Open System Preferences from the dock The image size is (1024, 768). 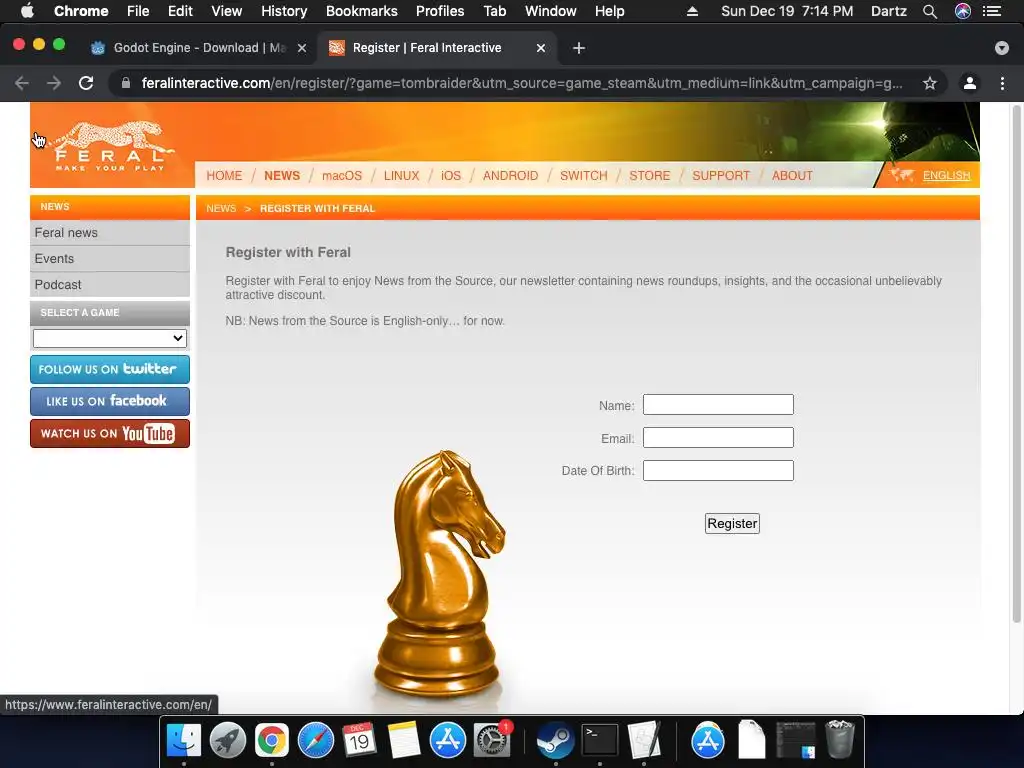491,740
